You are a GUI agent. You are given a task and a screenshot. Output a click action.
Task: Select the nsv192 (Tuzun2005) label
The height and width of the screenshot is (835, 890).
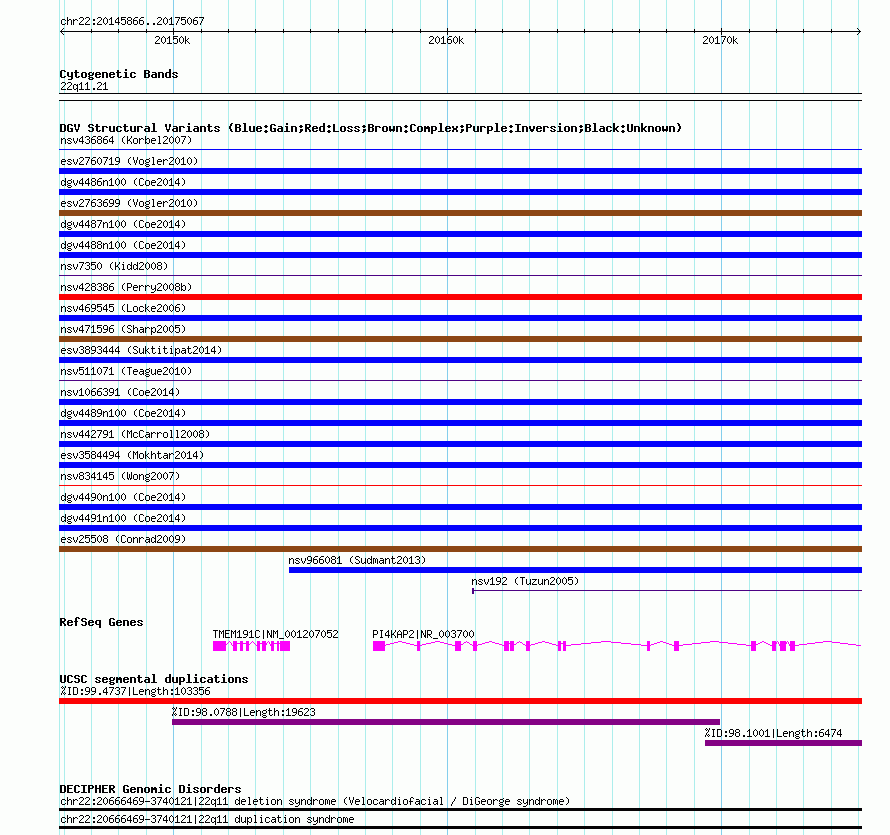525,581
